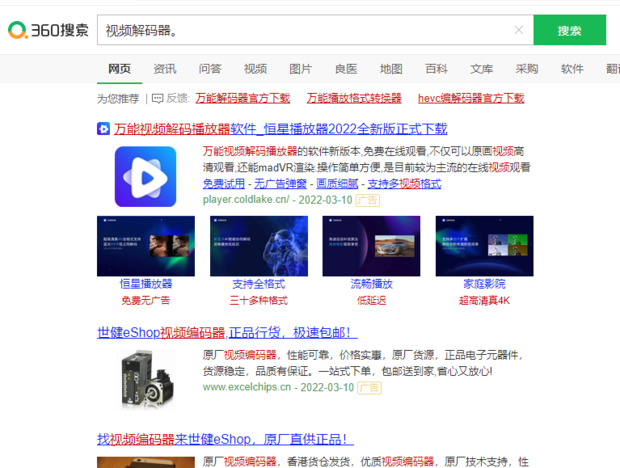
Task: Open the 文库 tab
Action: [482, 69]
